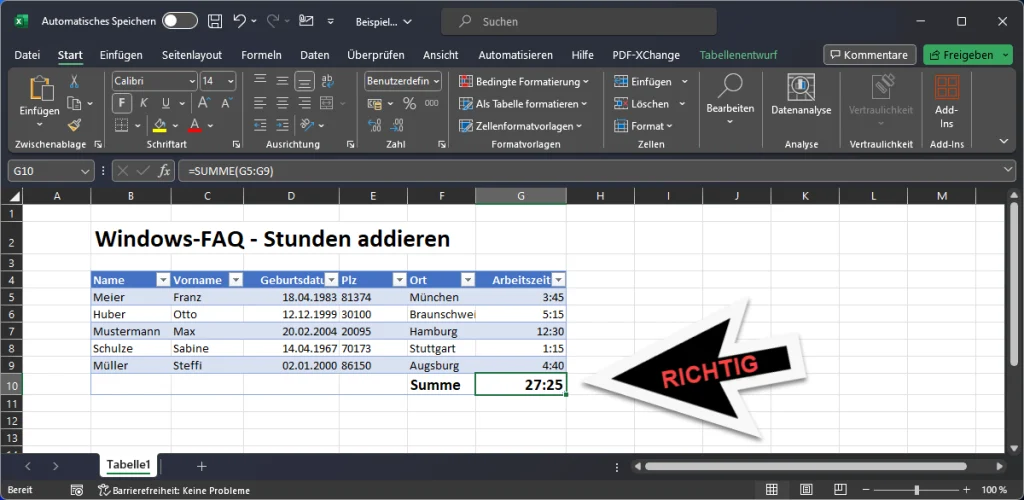Click the zoom slider in status bar
Viewport: 1024px width, 500px height.
(917, 490)
